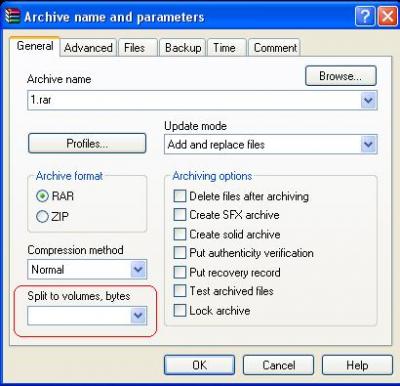Open the Update mode dropdown

[270, 144]
